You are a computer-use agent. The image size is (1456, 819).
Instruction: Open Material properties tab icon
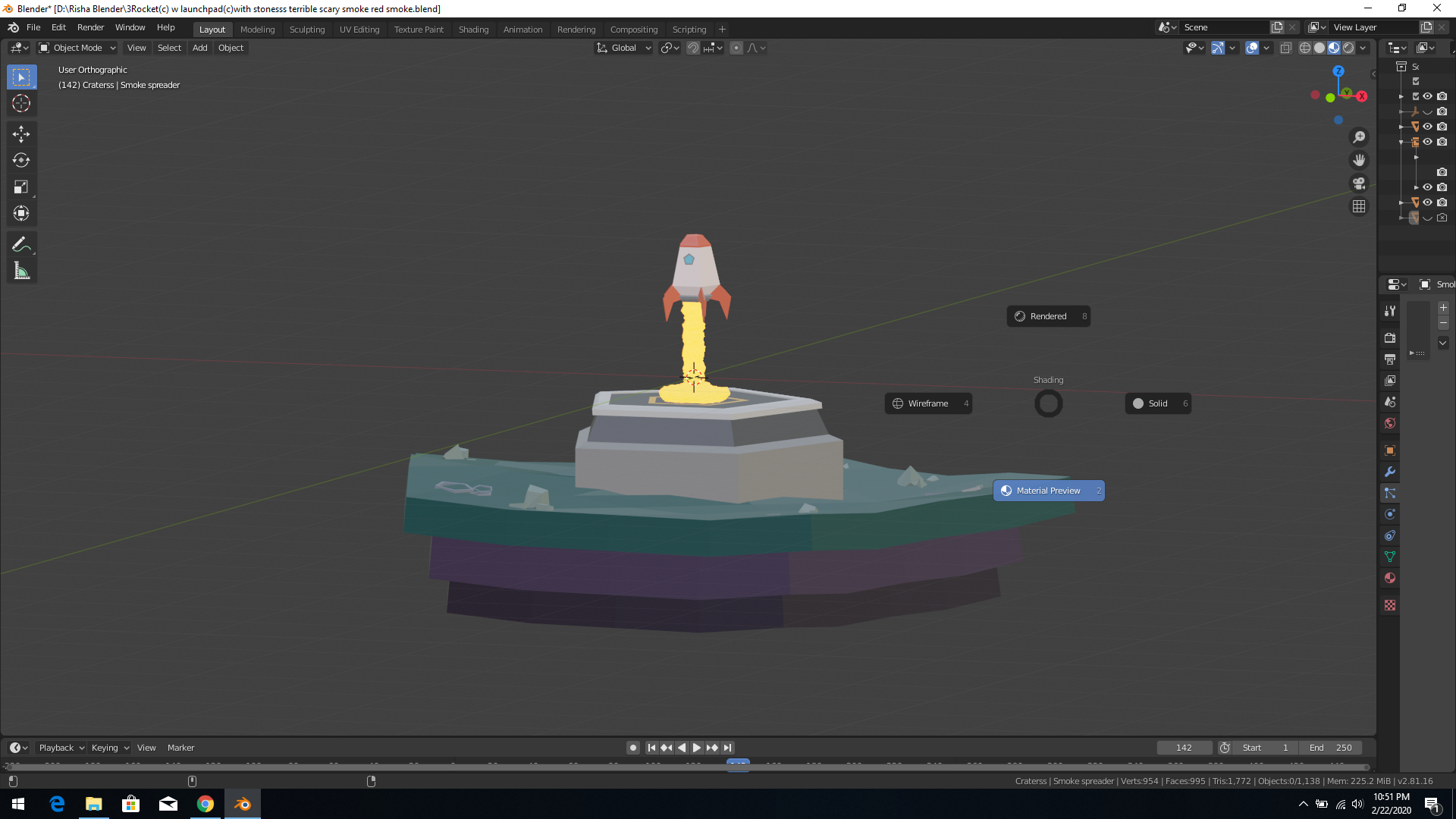1390,578
